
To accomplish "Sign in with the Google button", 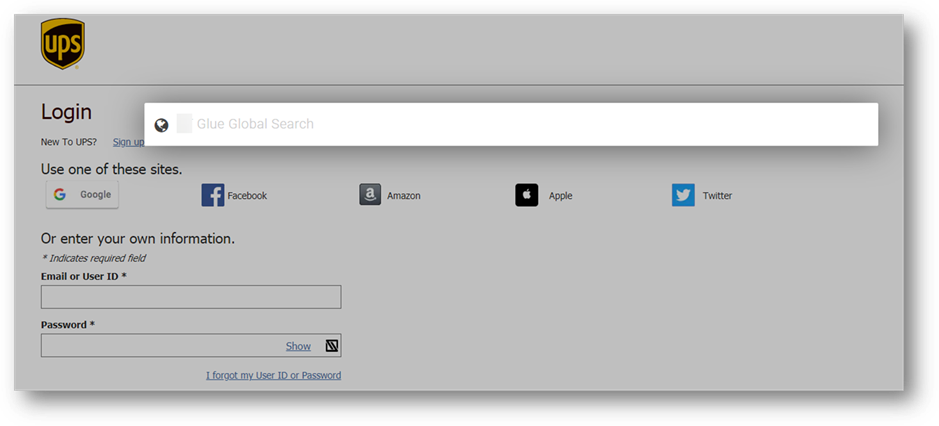I will (82, 195).
